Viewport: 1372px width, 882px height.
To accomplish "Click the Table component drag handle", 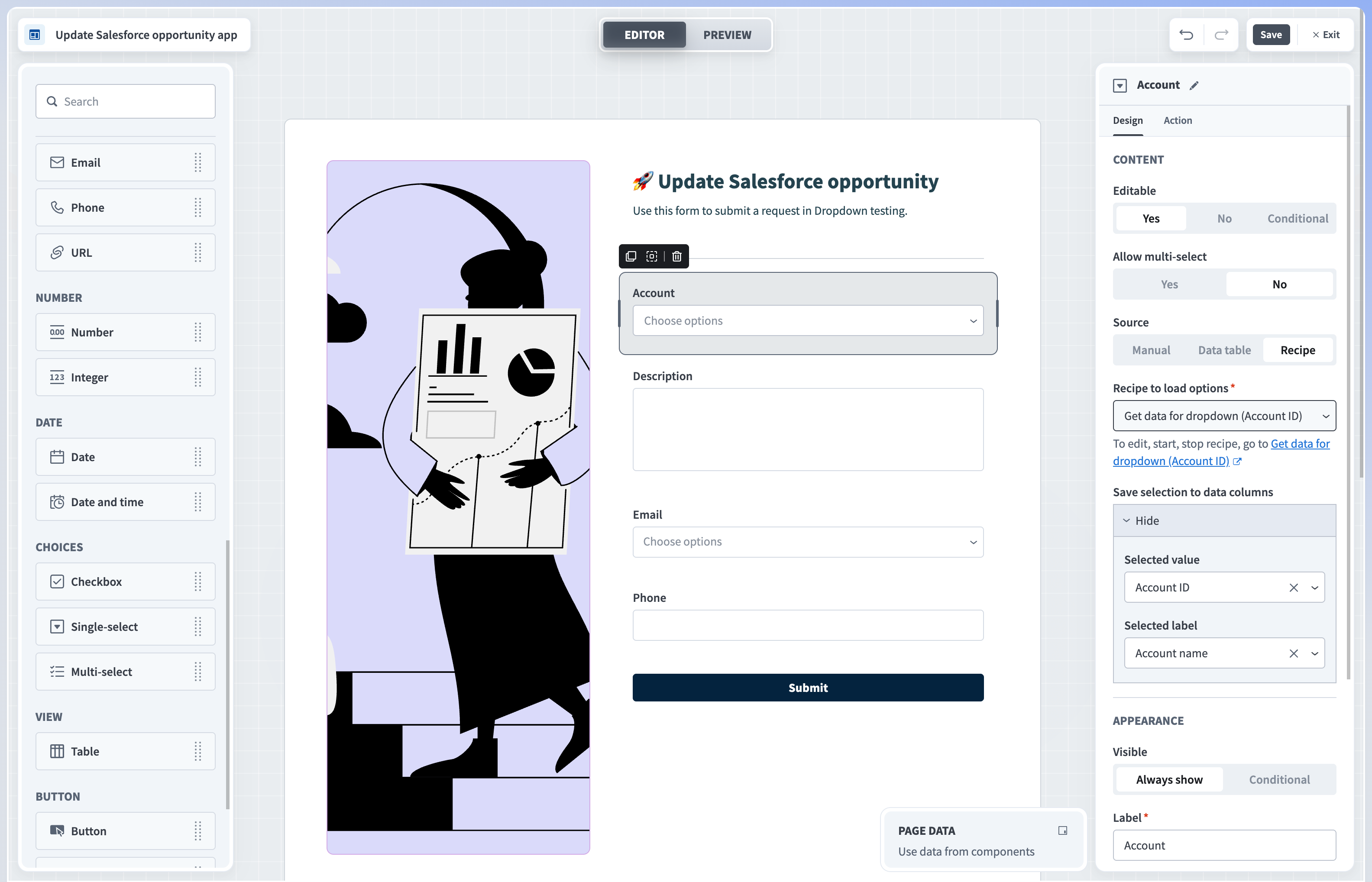I will [197, 751].
